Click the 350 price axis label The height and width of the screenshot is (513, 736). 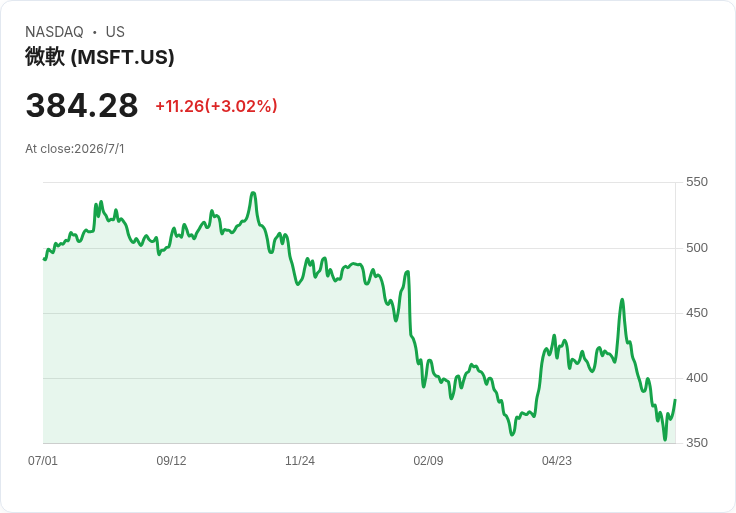[697, 443]
